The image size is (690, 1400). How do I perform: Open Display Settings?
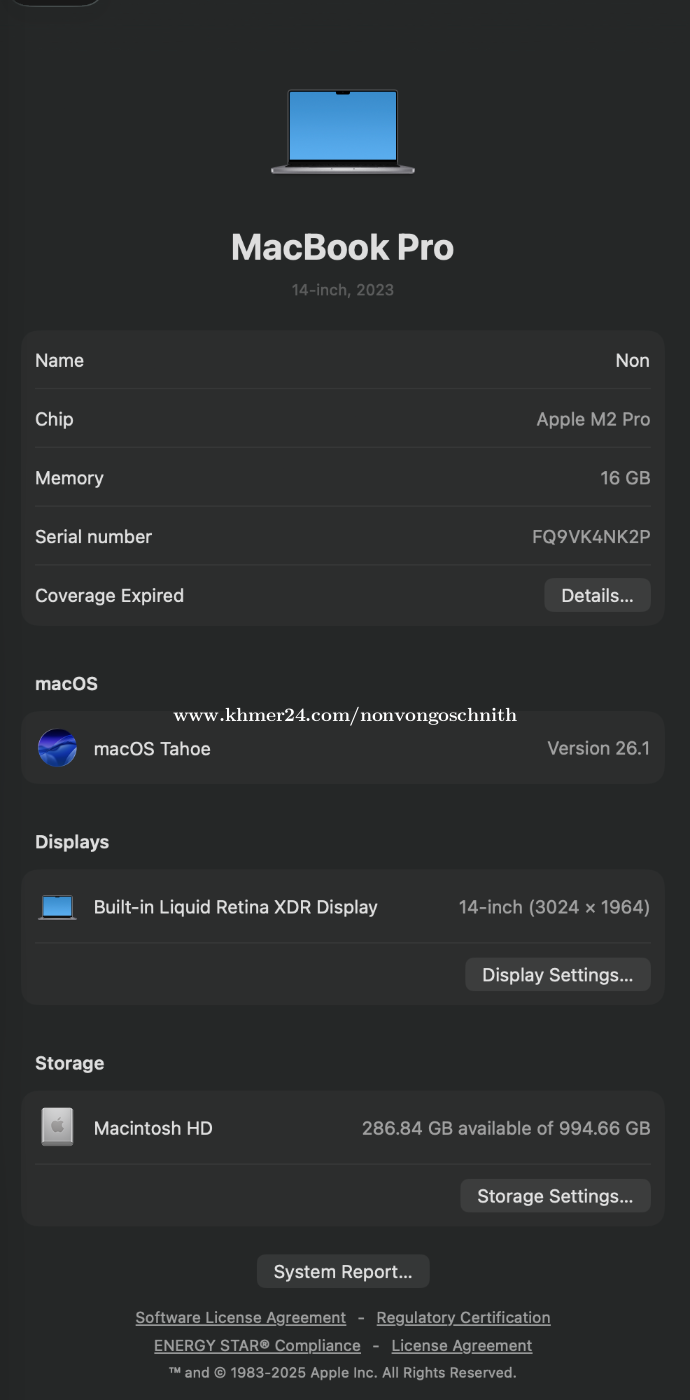(557, 975)
